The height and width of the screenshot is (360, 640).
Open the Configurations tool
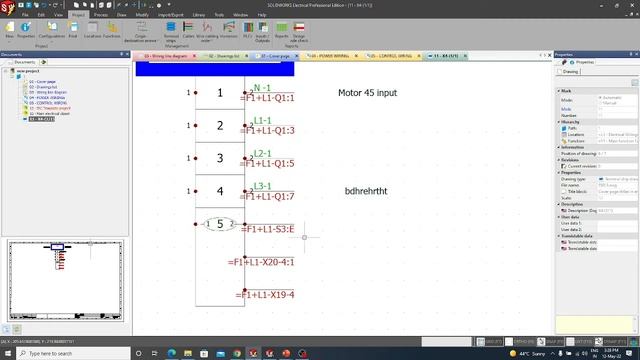(x=52, y=30)
